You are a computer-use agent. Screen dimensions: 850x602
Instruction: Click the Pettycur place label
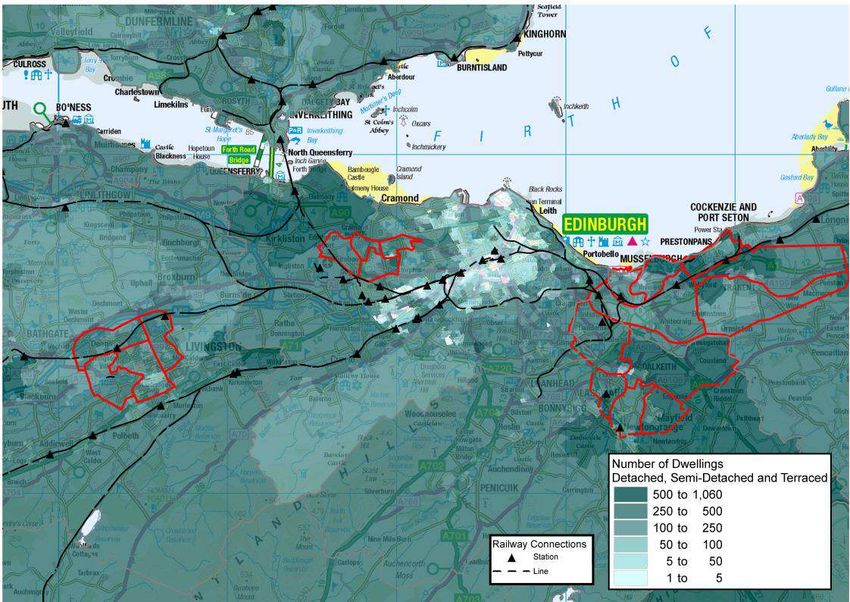pyautogui.click(x=530, y=54)
